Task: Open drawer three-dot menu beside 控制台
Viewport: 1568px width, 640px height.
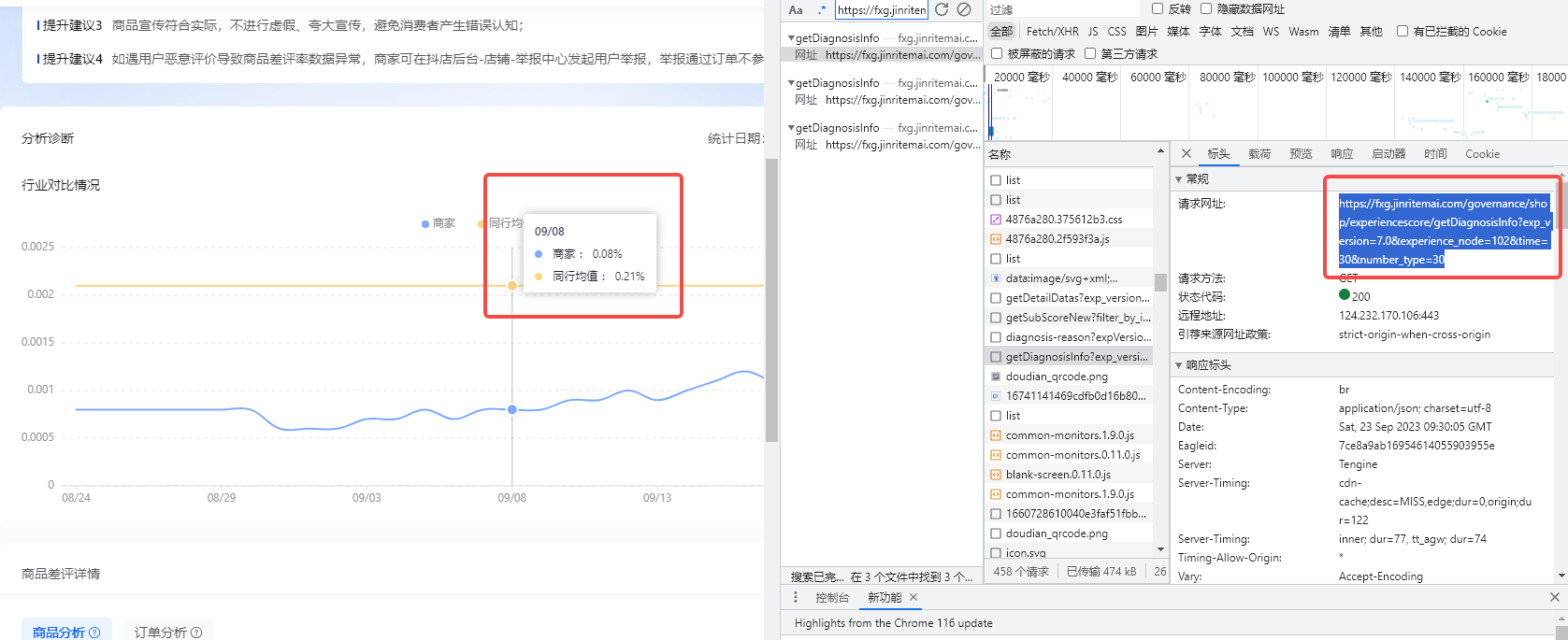Action: point(796,597)
